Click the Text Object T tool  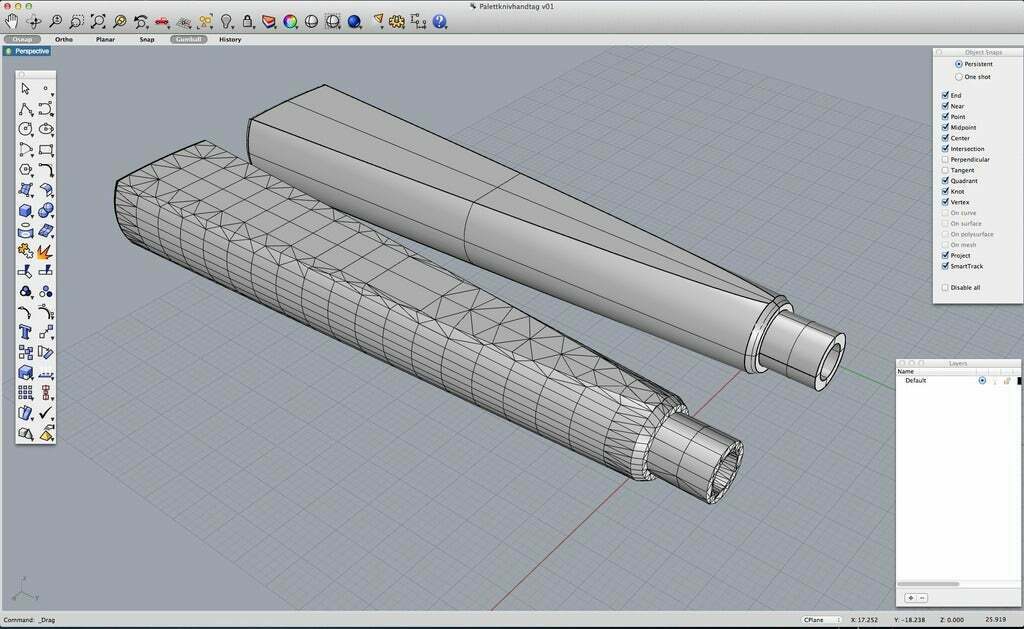[x=25, y=332]
